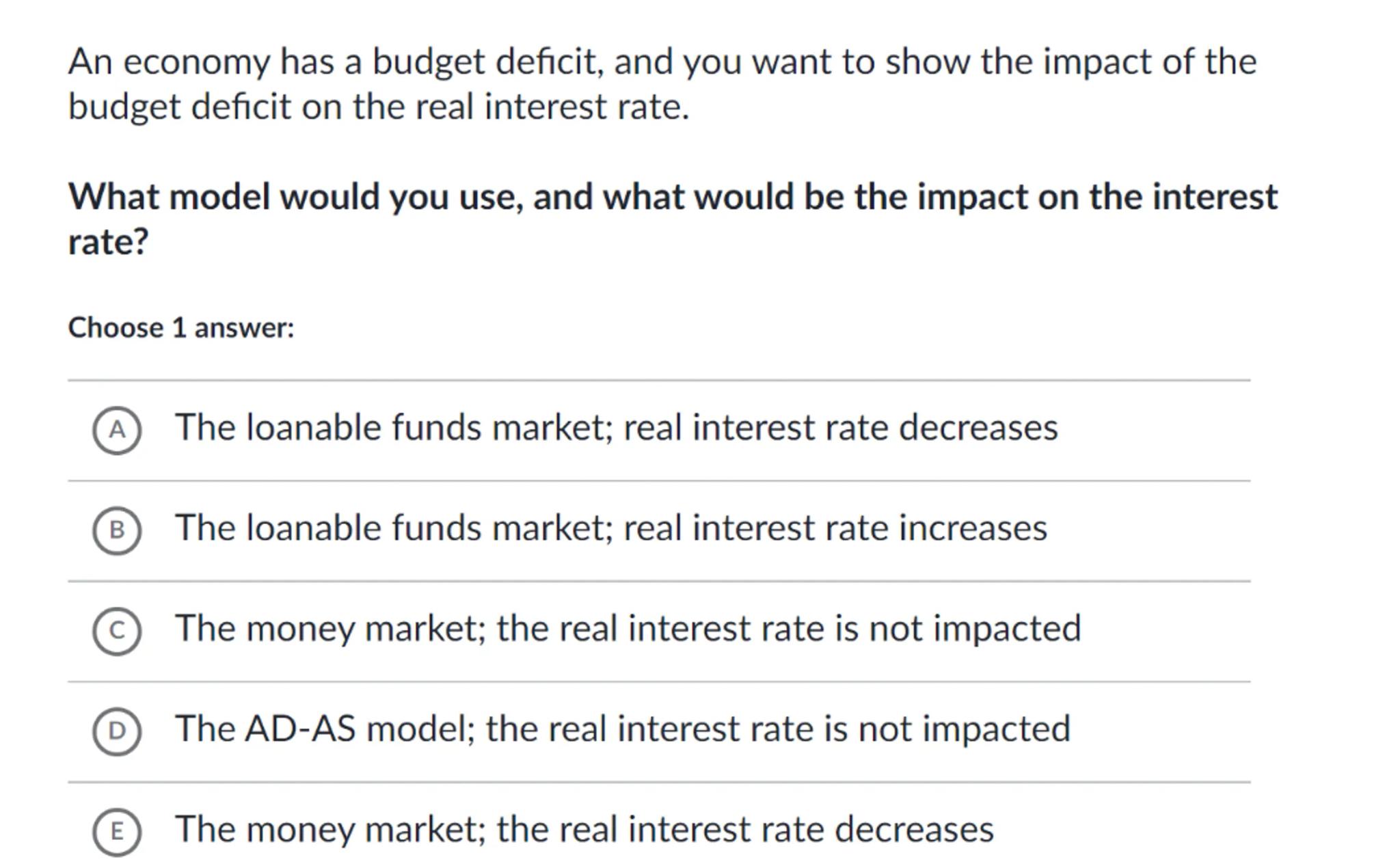Select radio circle E at the bottom
Screen dimensions: 1400x868
pos(117,832)
